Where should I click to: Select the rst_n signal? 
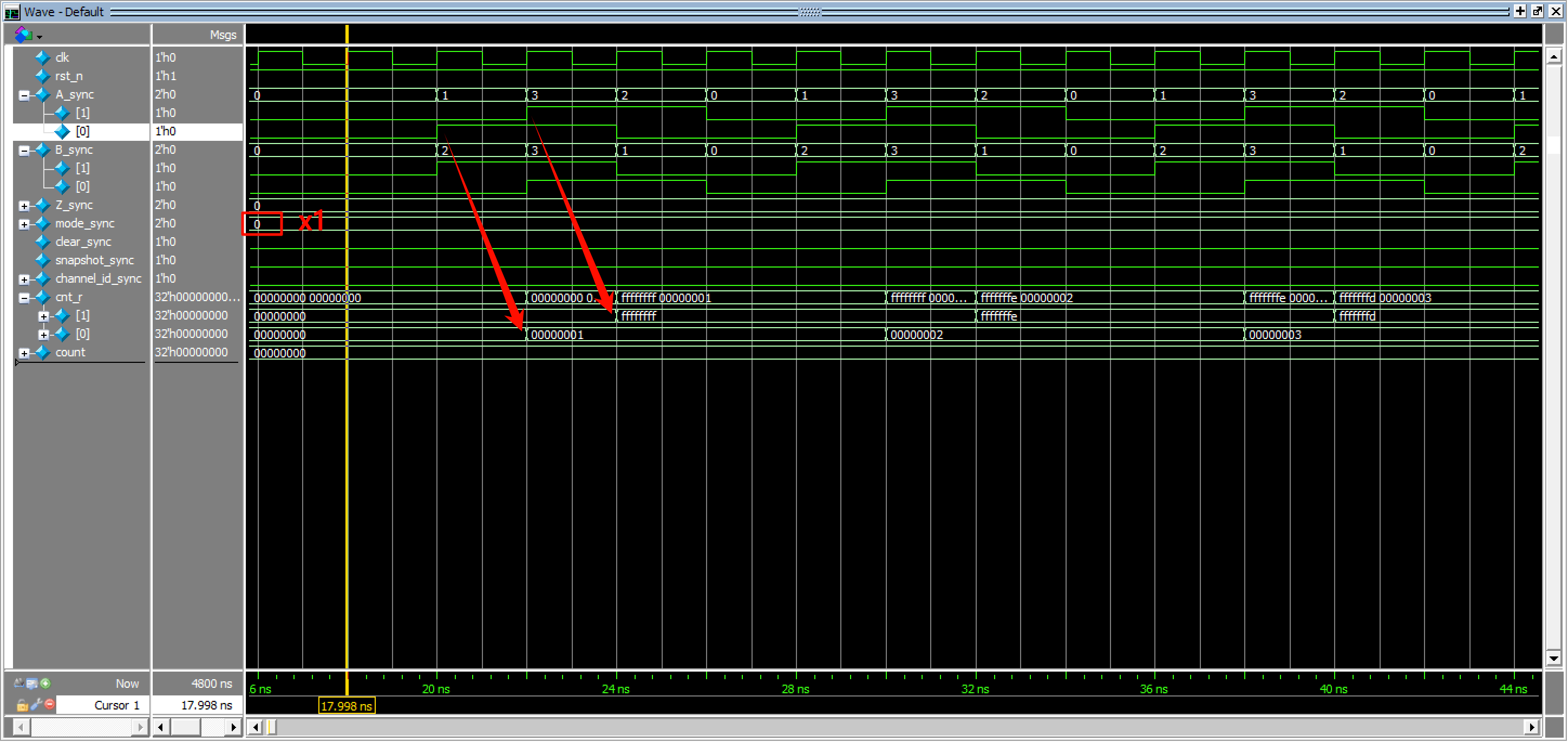click(69, 77)
